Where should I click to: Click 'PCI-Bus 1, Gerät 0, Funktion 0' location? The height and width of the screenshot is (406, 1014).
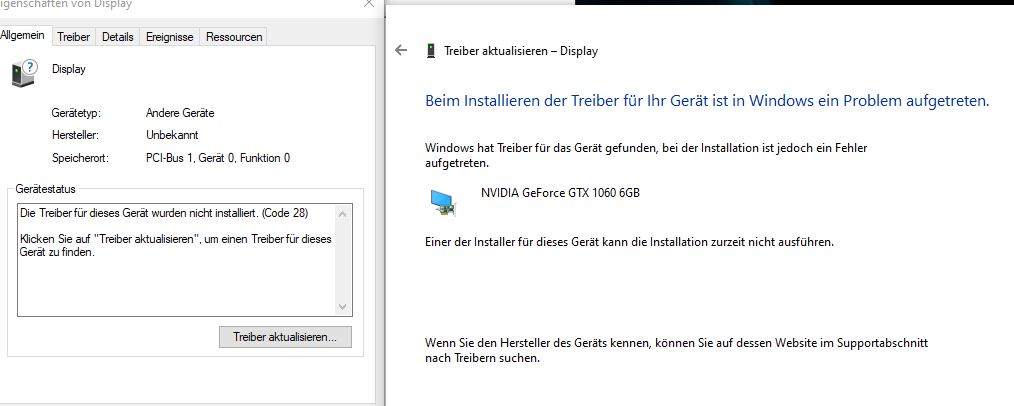click(x=218, y=158)
